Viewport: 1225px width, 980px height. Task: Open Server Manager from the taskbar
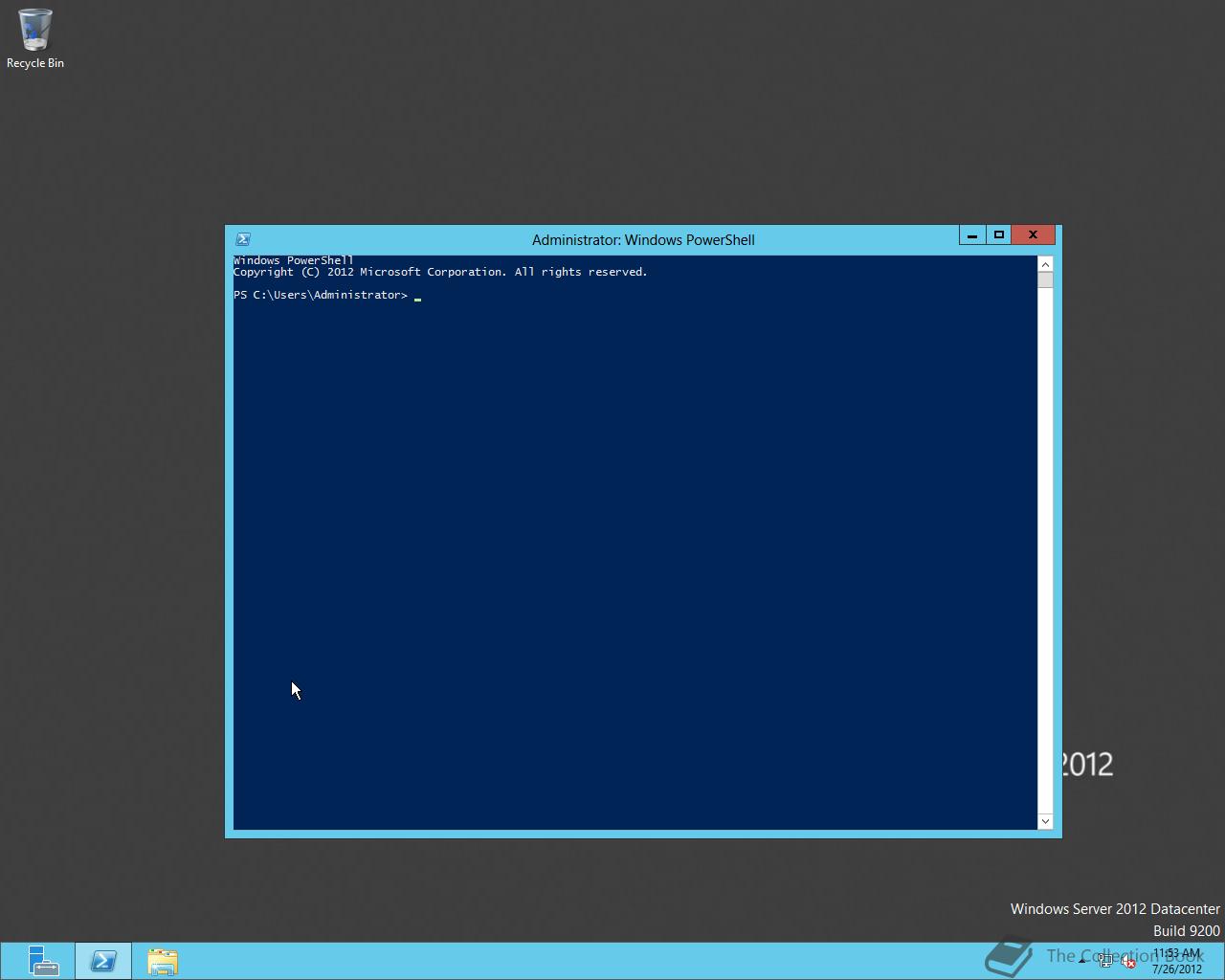click(x=43, y=961)
